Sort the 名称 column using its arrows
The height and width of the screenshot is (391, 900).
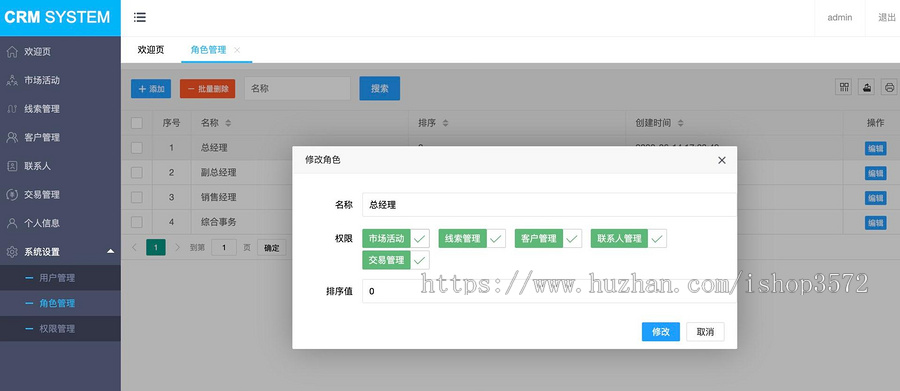pyautogui.click(x=228, y=123)
